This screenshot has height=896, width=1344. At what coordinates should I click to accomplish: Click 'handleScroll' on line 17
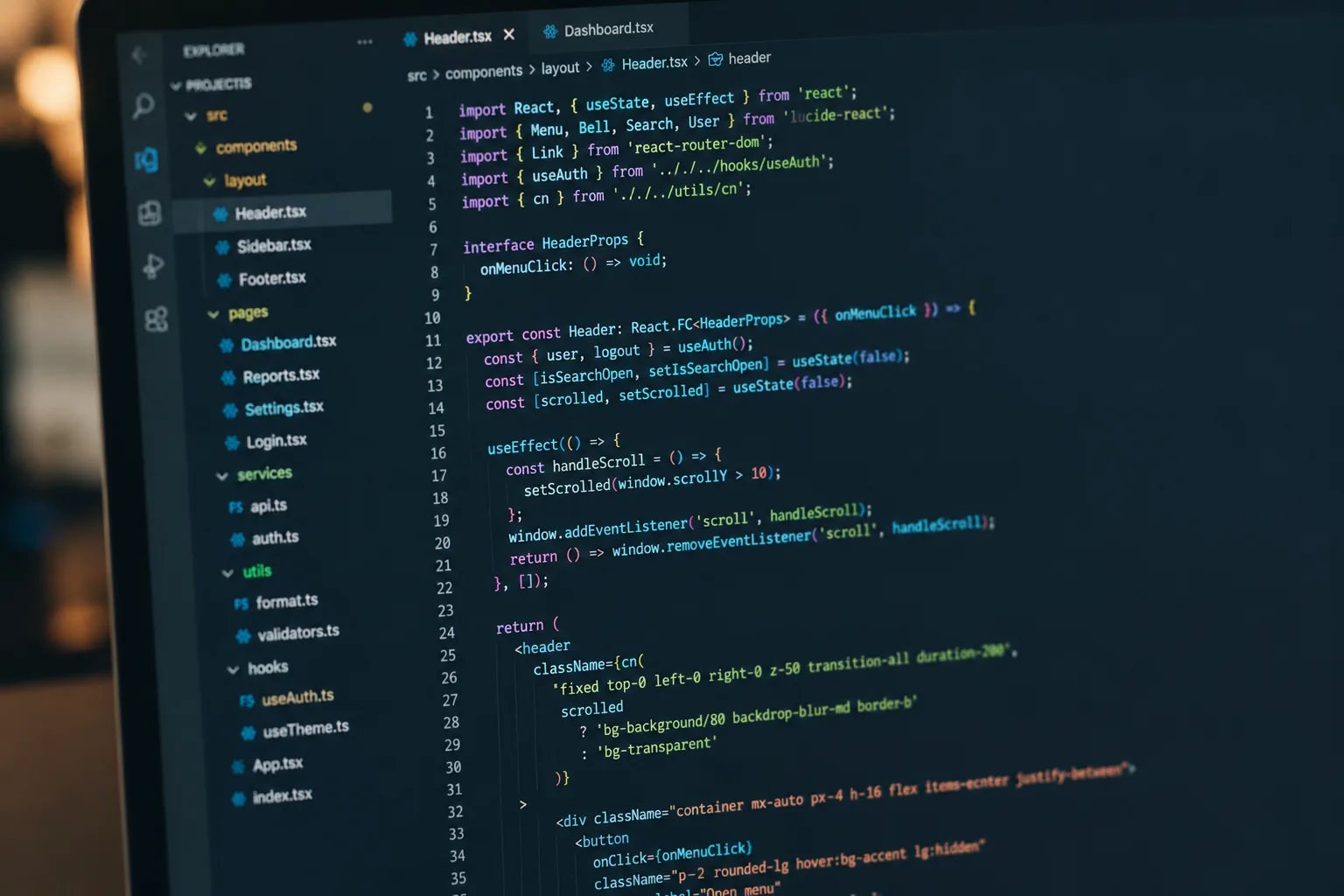click(598, 463)
